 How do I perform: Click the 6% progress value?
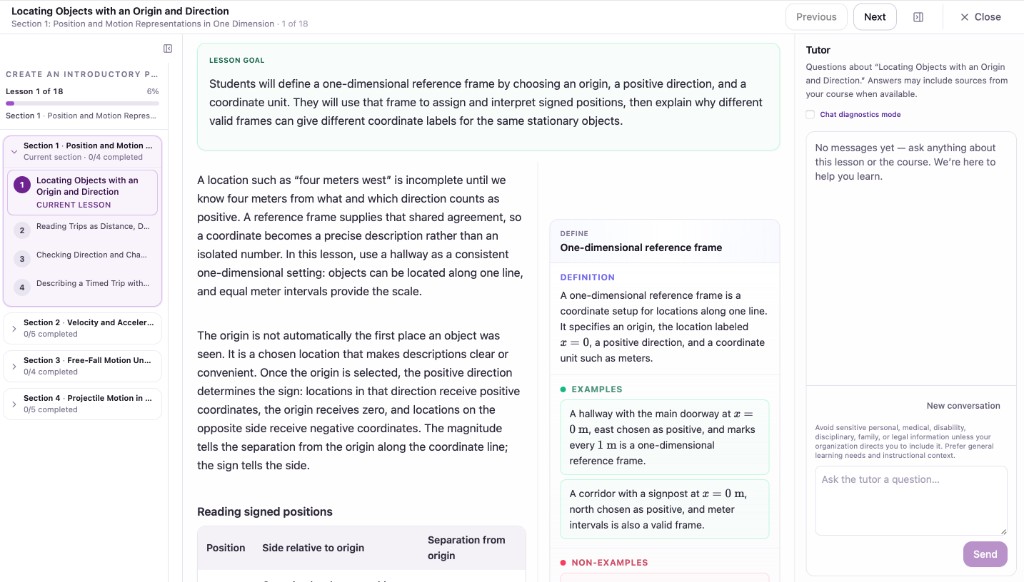(153, 91)
